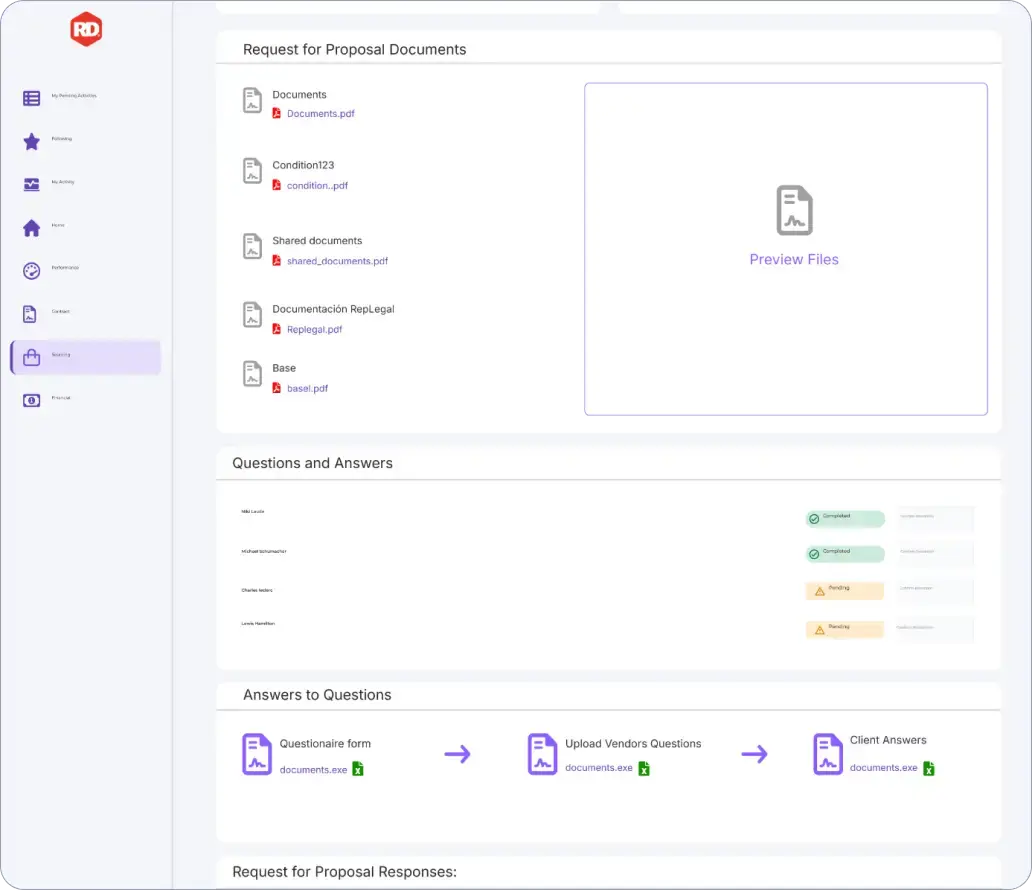Open the Documents.pdf link

(321, 113)
